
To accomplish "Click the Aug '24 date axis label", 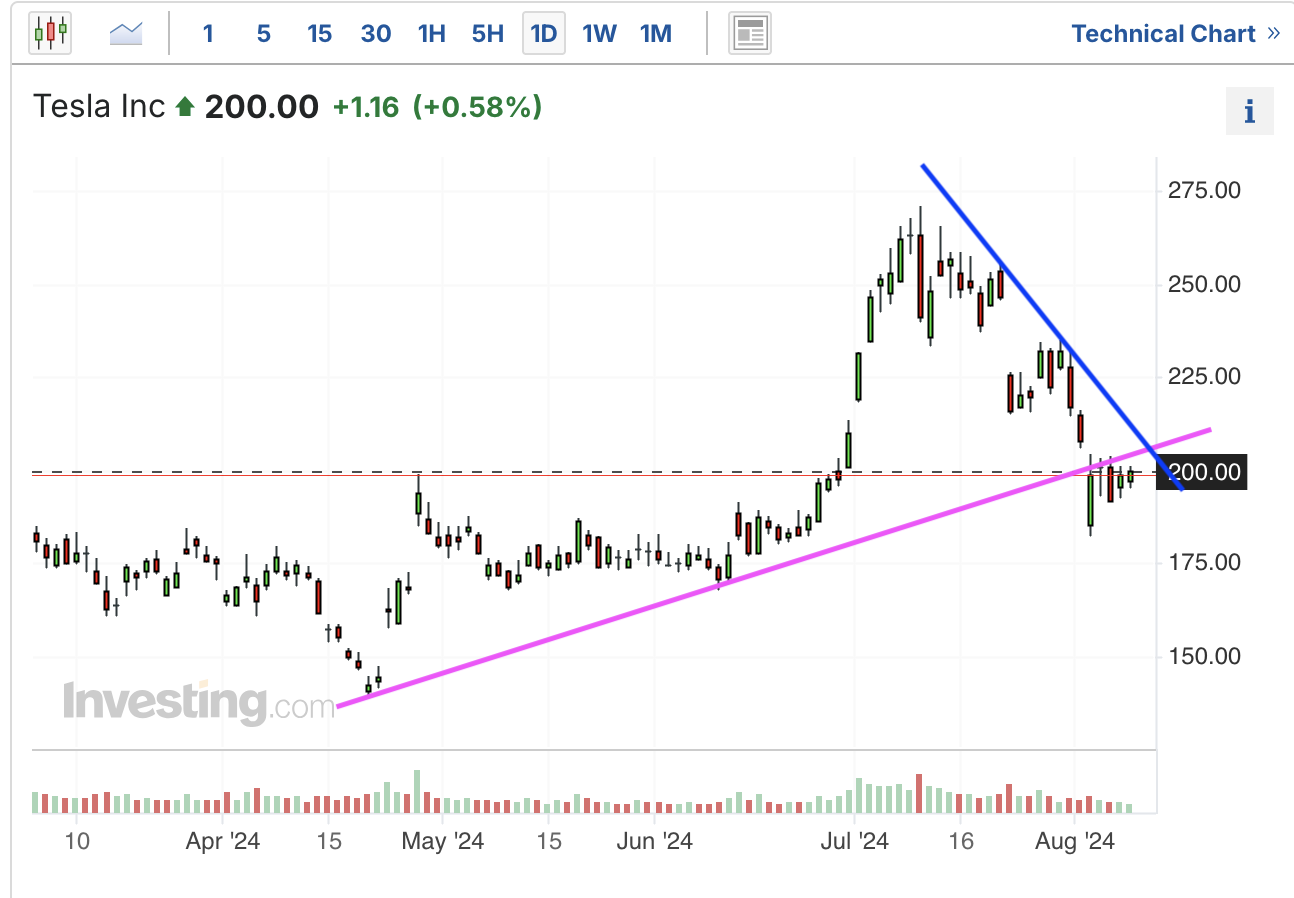I will [1074, 842].
